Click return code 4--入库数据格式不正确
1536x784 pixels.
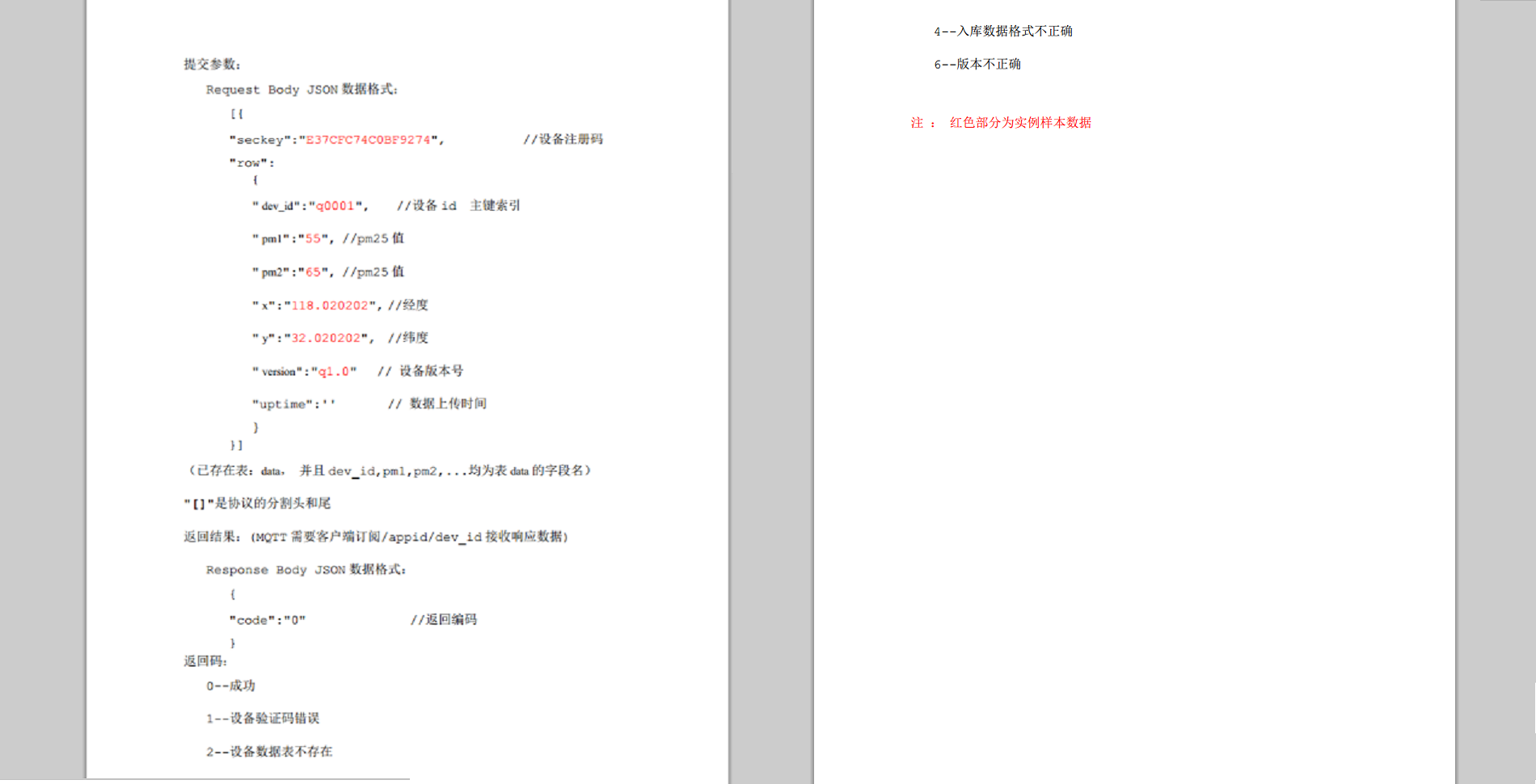point(1003,32)
